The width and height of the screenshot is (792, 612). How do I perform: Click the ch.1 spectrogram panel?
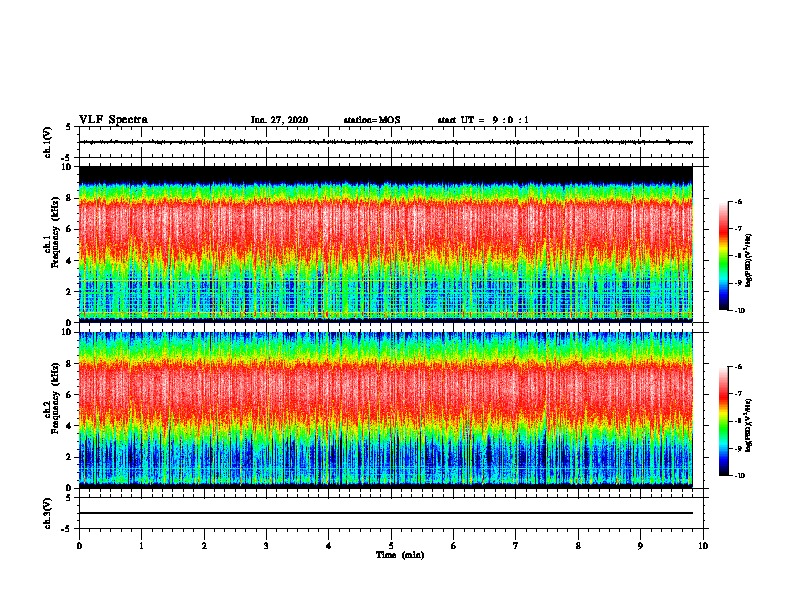386,244
